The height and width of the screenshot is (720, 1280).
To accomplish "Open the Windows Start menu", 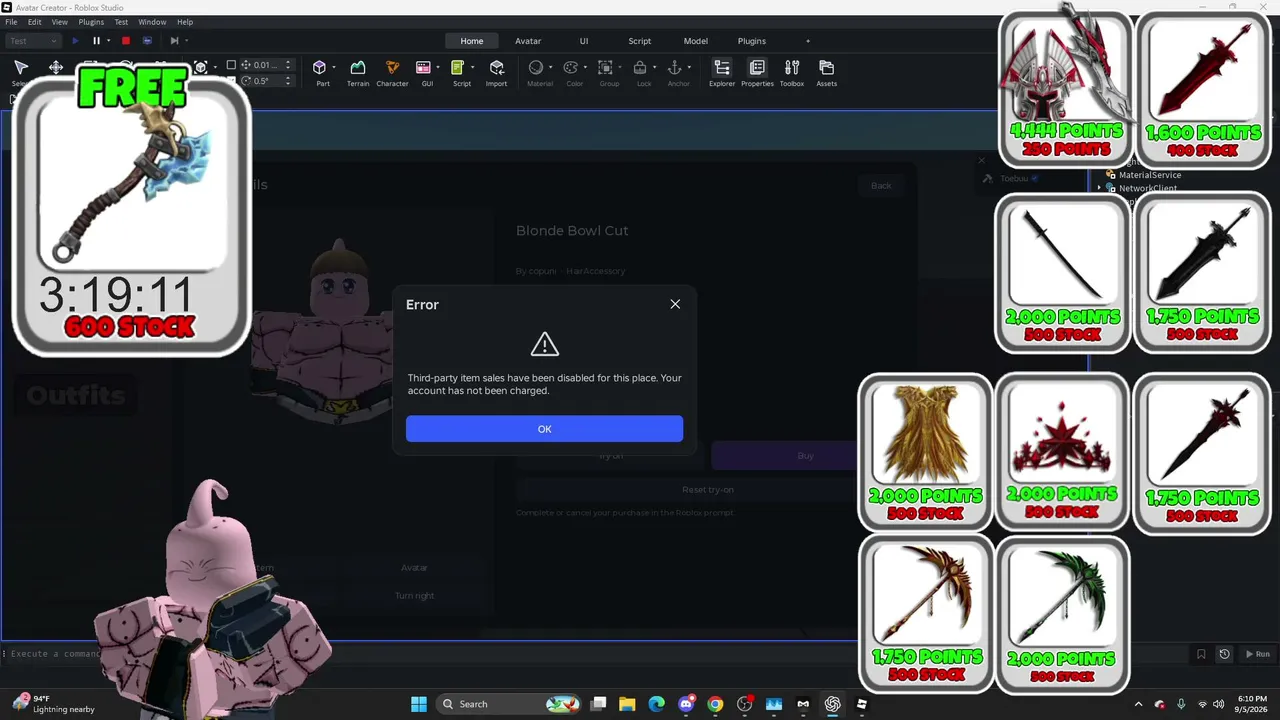I will click(418, 704).
